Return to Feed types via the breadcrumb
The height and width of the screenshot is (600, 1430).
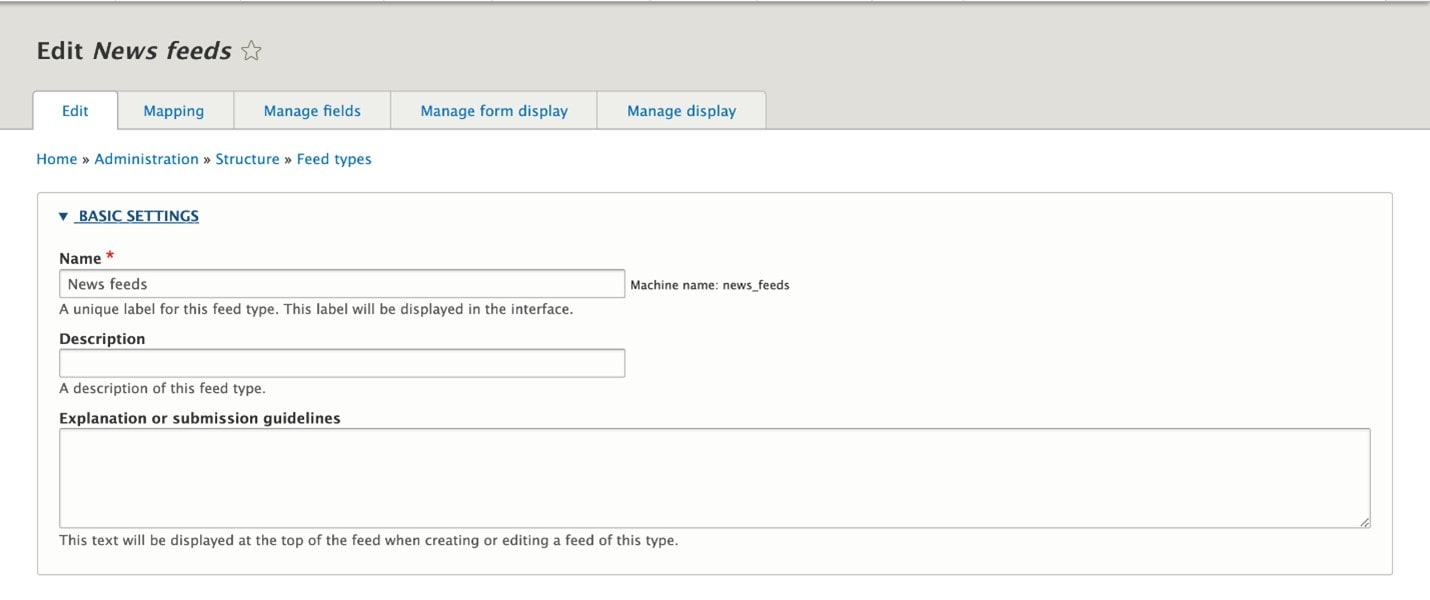click(334, 159)
